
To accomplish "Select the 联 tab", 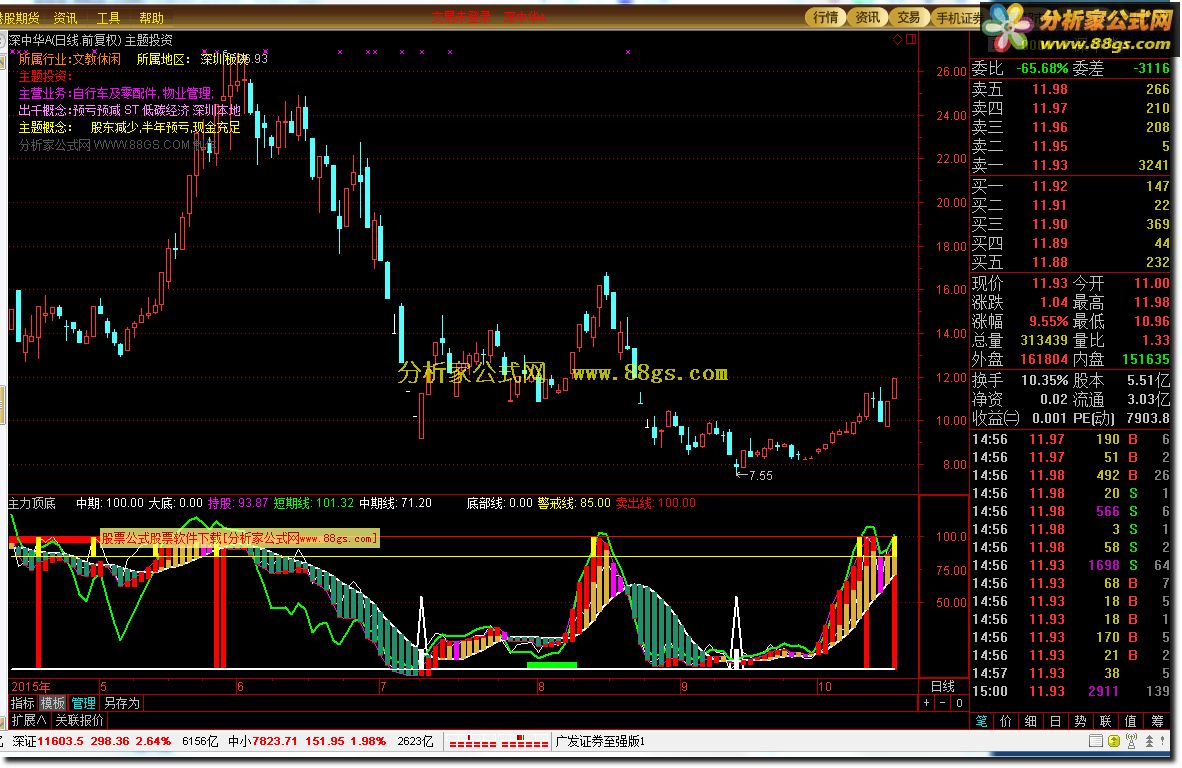I will (x=1105, y=721).
